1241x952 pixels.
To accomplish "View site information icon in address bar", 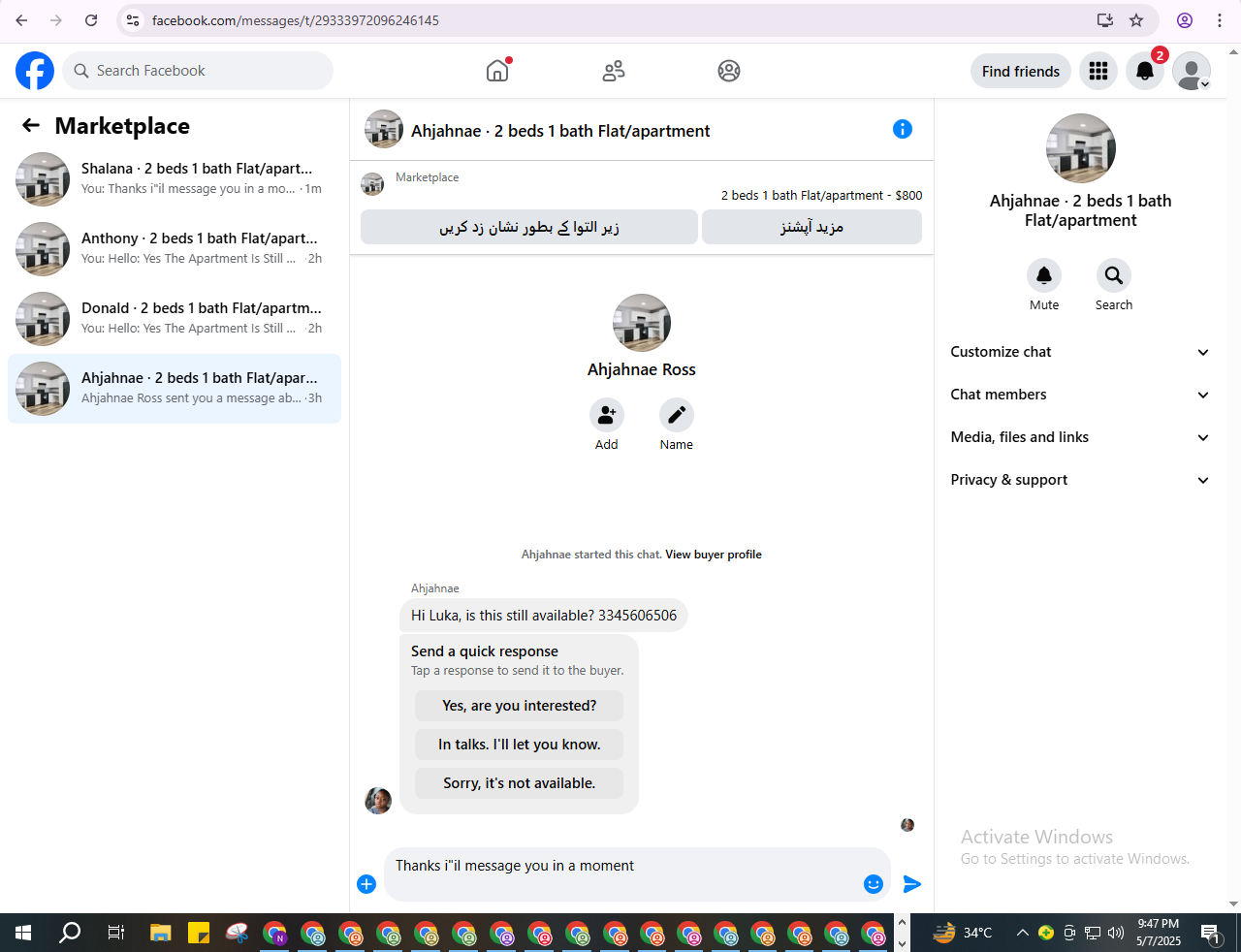I will click(x=134, y=20).
